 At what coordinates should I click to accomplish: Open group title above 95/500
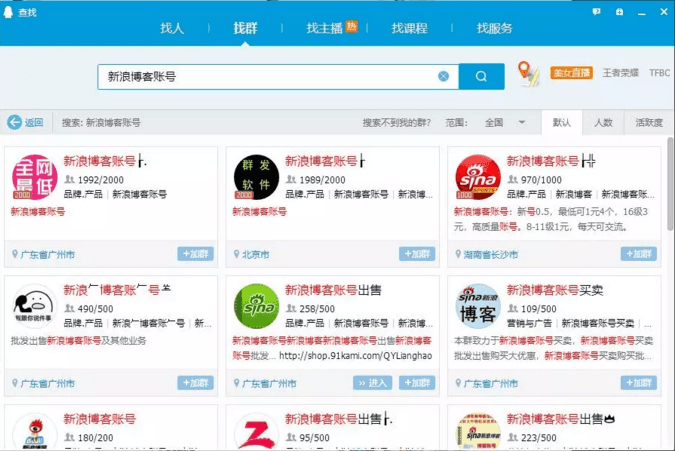click(x=339, y=419)
